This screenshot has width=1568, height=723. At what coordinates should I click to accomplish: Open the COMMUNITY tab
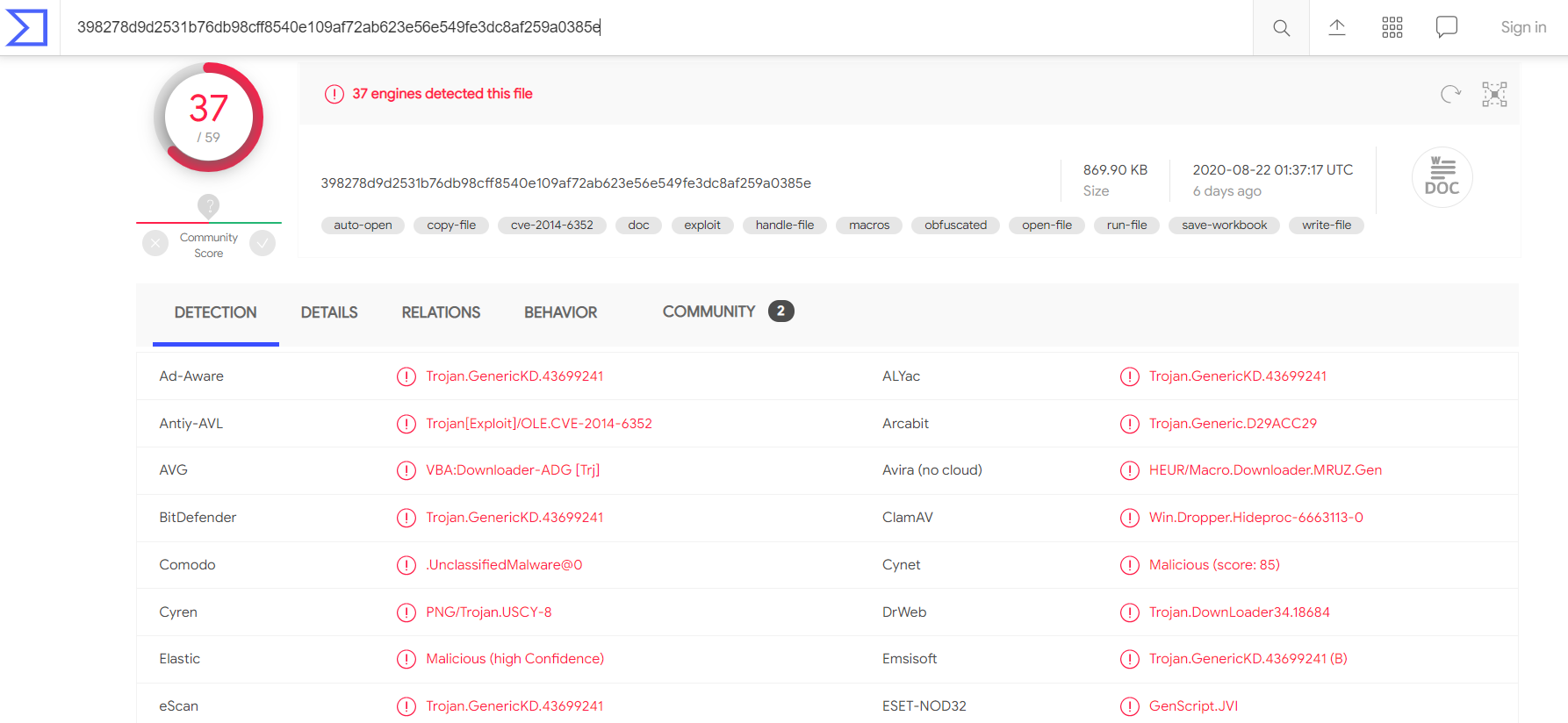click(728, 311)
